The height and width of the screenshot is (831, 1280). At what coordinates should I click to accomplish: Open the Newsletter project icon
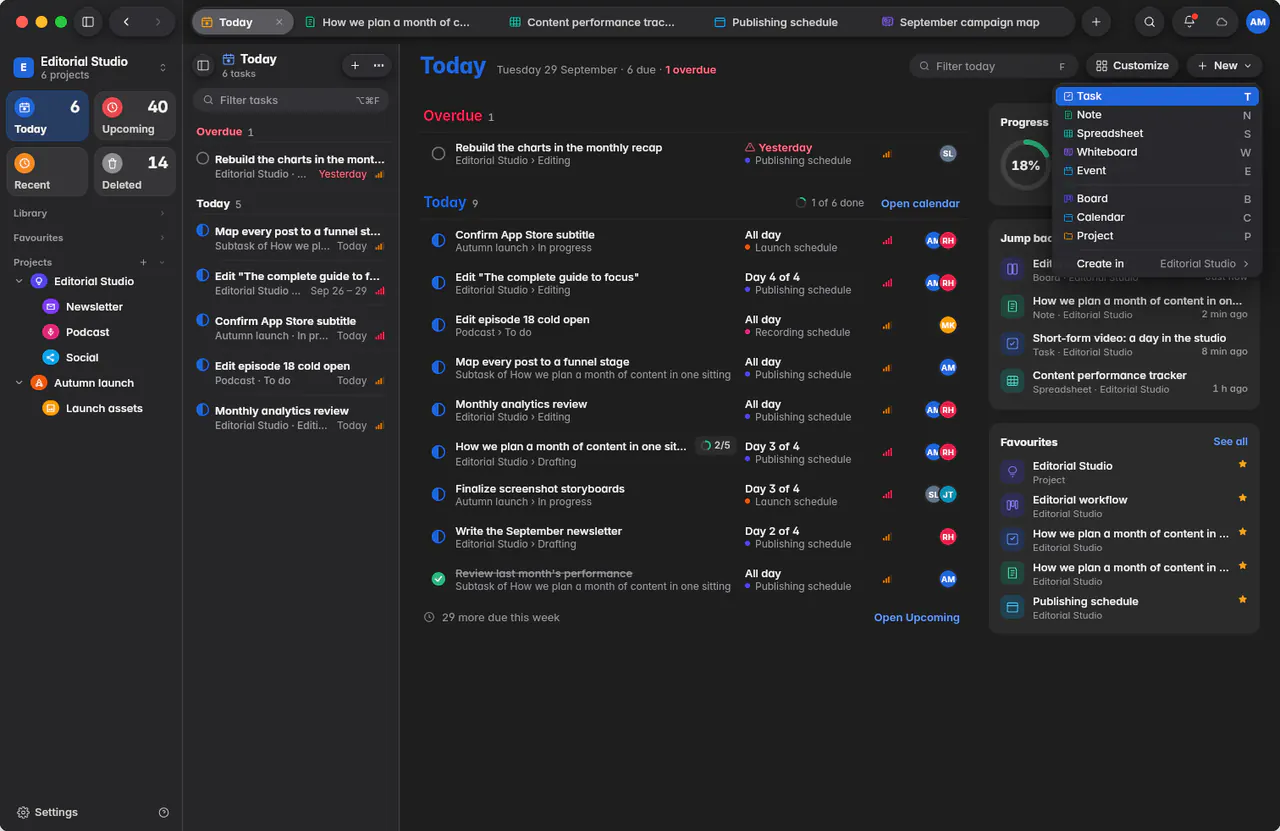(50, 307)
